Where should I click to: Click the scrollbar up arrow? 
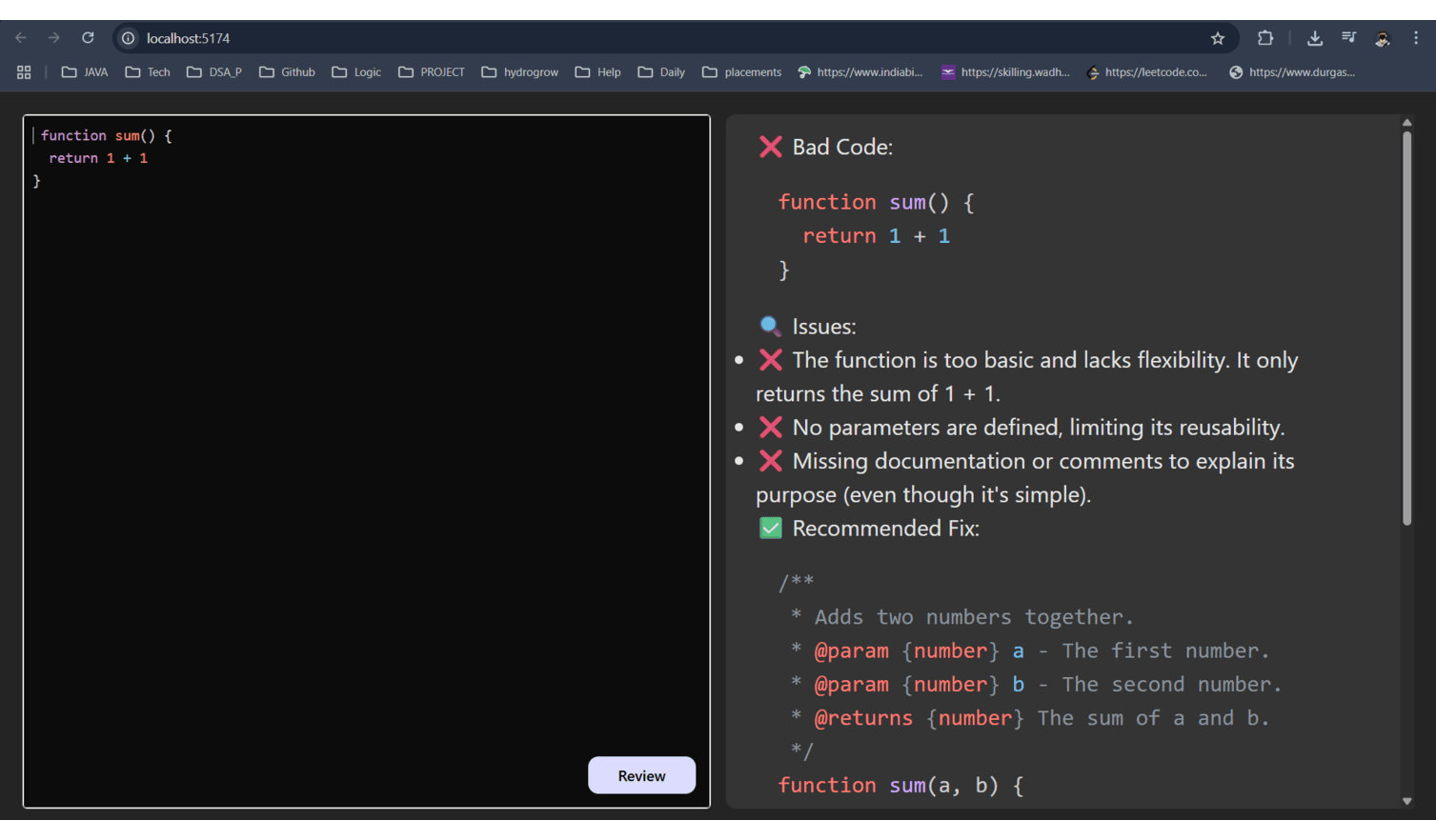click(x=1406, y=123)
